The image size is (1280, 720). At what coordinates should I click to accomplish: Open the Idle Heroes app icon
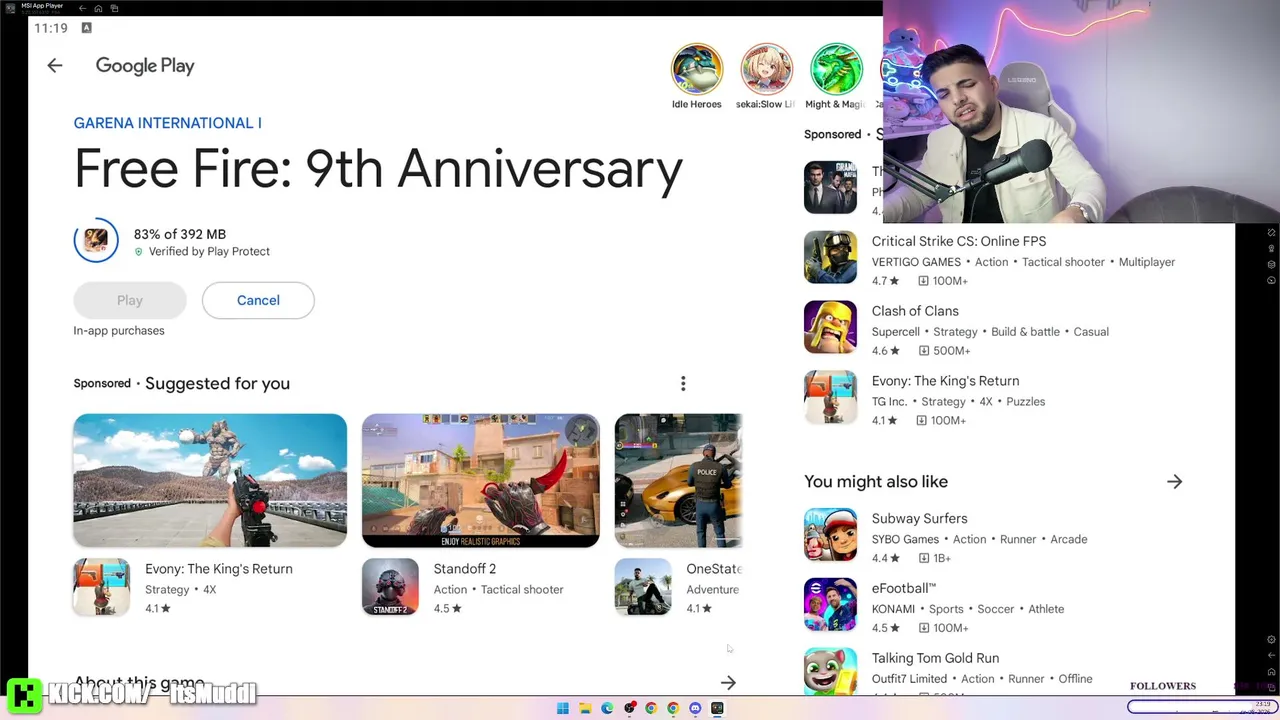coord(696,68)
